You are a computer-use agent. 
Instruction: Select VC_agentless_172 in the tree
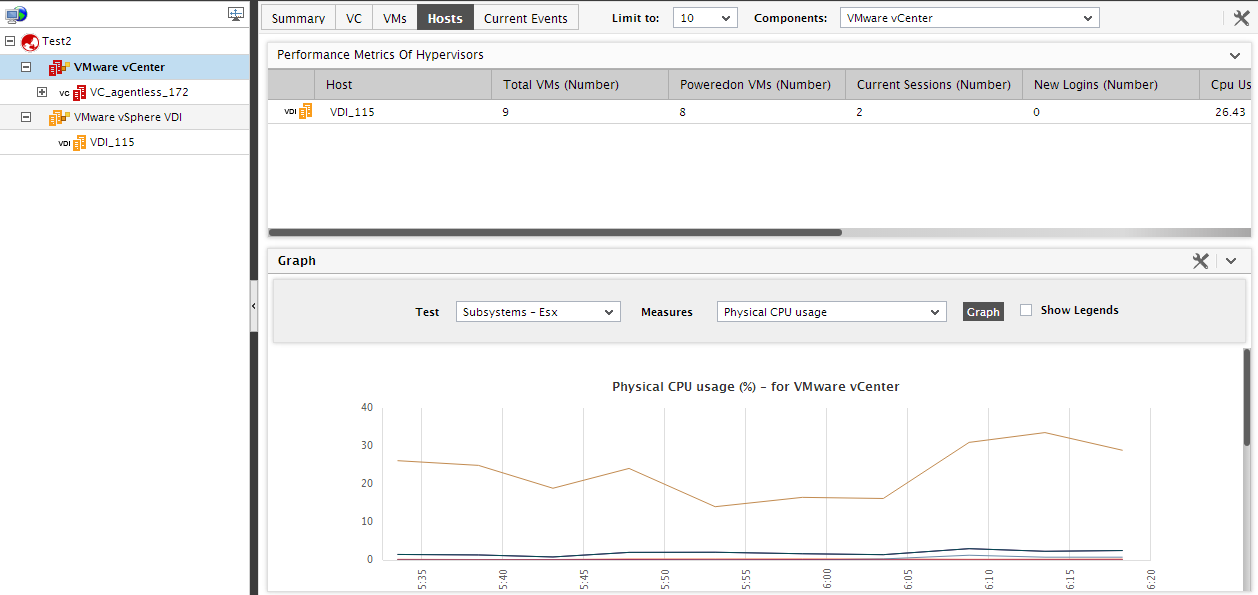click(139, 92)
